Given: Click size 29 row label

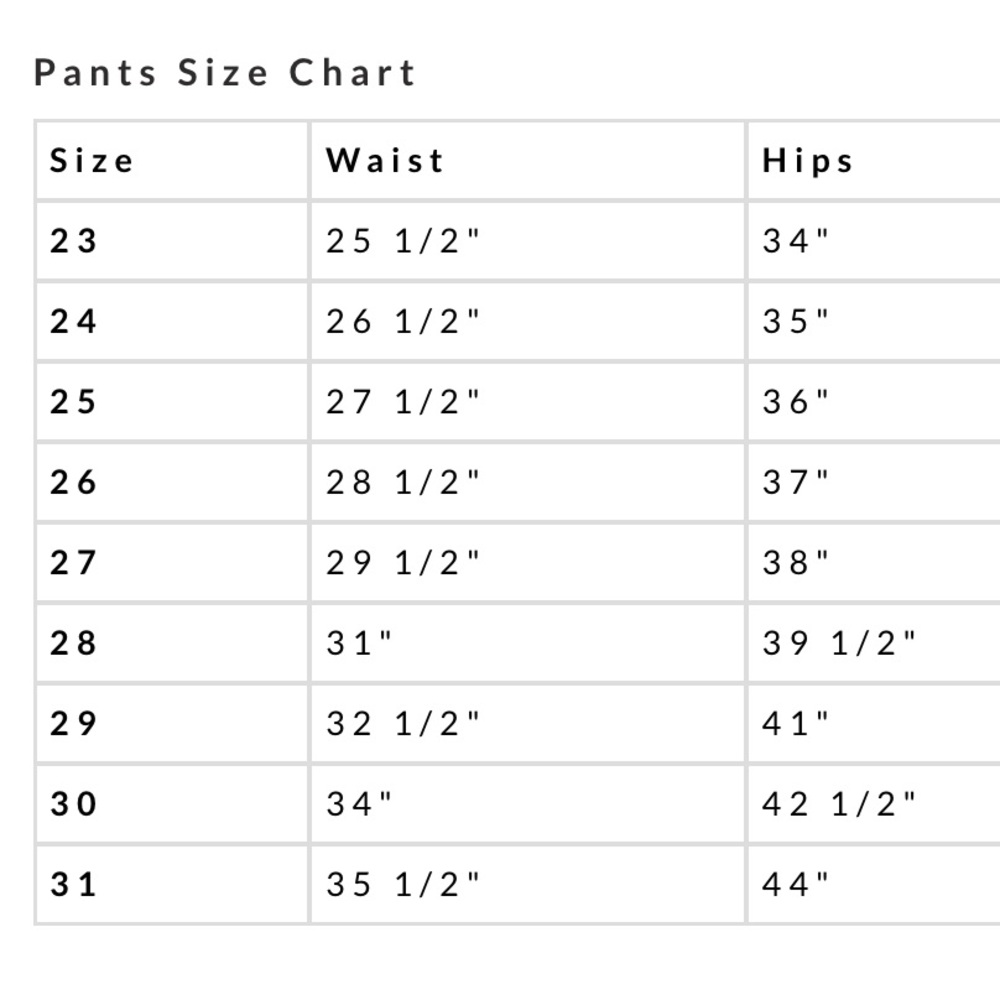Looking at the screenshot, I should 73,723.
